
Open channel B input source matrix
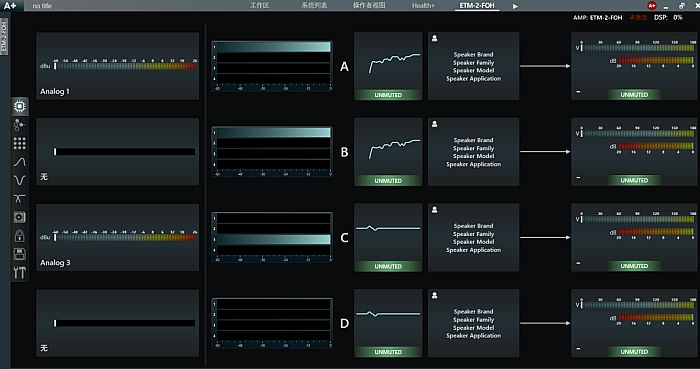(272, 152)
